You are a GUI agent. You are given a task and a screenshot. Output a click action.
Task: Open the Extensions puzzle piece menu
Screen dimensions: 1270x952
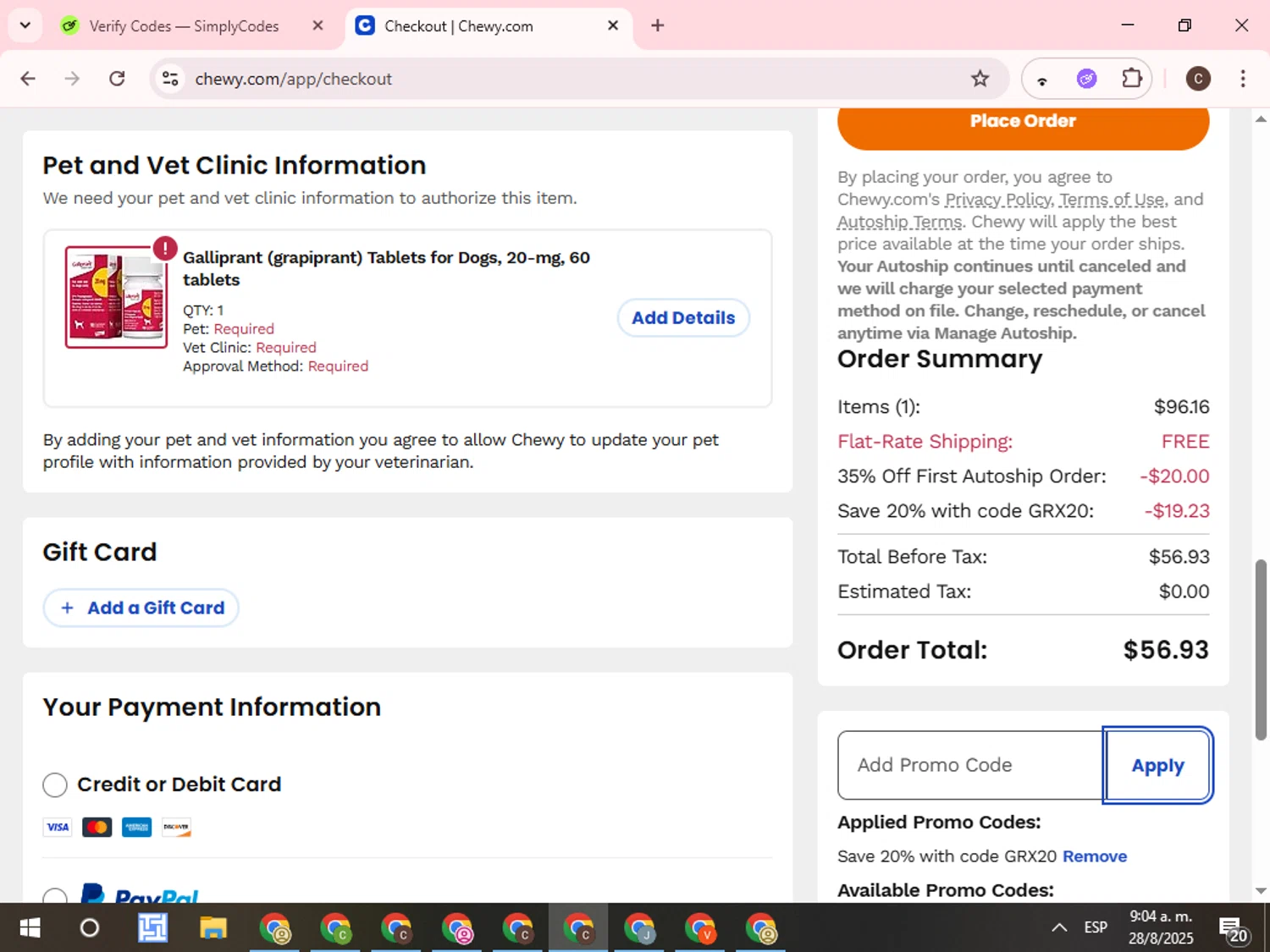click(x=1131, y=79)
